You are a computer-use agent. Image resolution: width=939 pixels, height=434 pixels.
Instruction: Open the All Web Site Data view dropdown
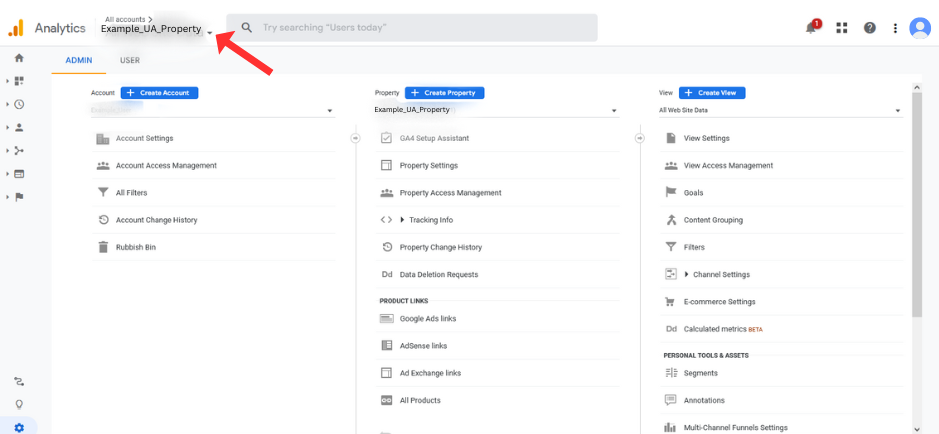(x=781, y=111)
